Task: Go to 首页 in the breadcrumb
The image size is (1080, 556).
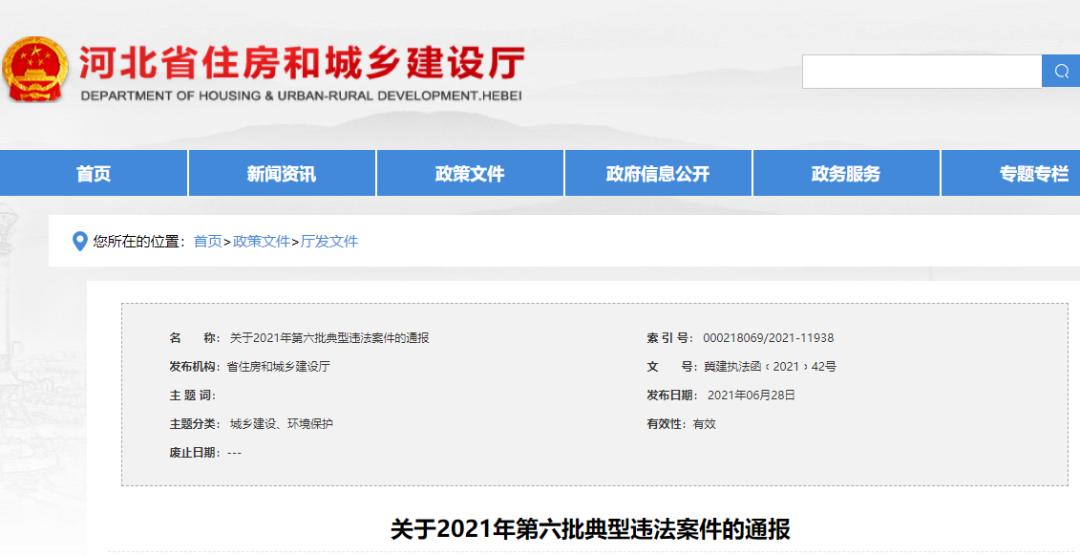Action: click(207, 241)
